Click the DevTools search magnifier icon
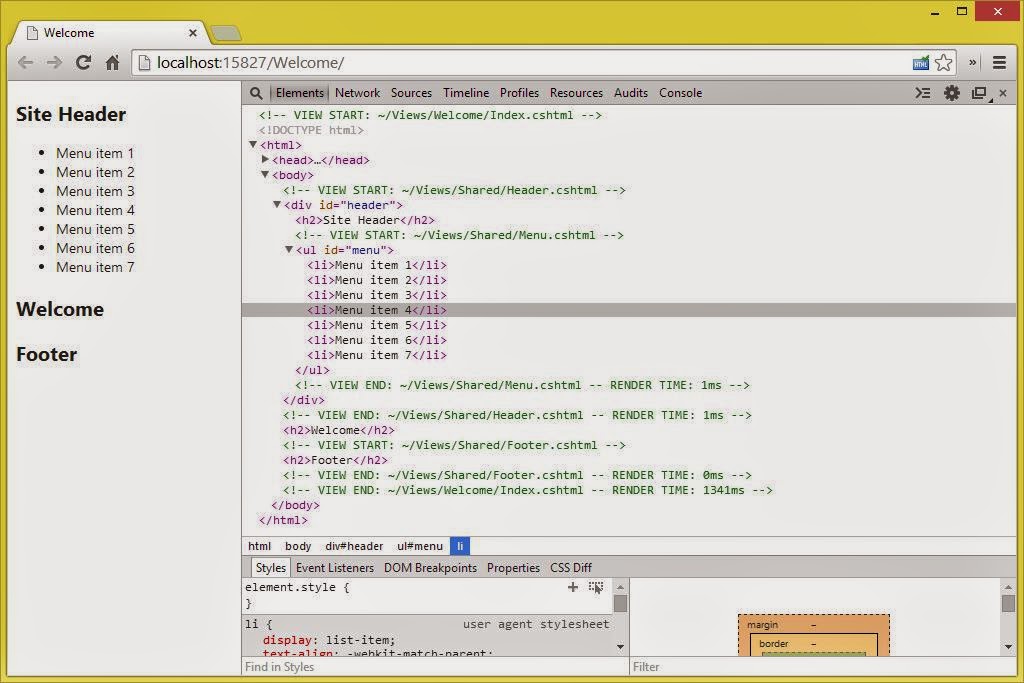The height and width of the screenshot is (683, 1024). point(256,93)
